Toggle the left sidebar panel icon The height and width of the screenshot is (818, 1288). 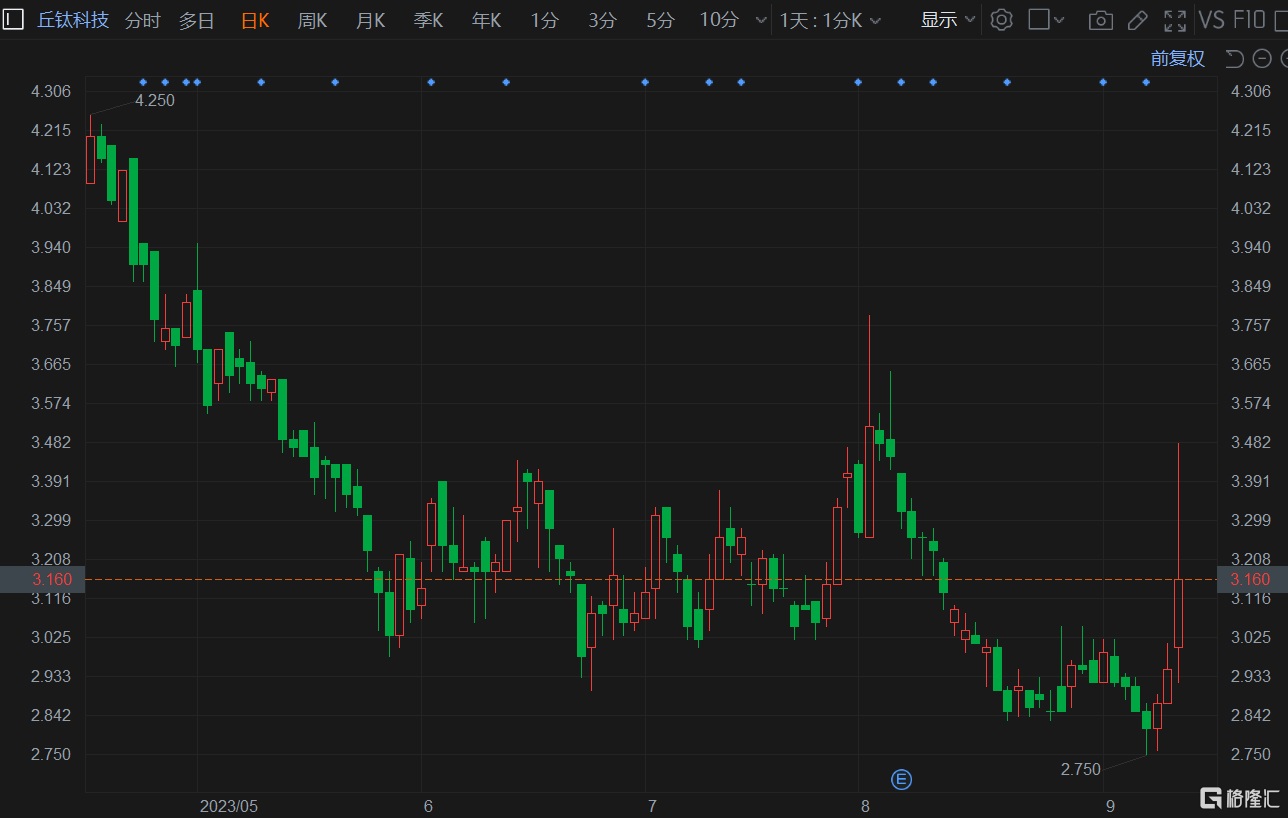13,19
